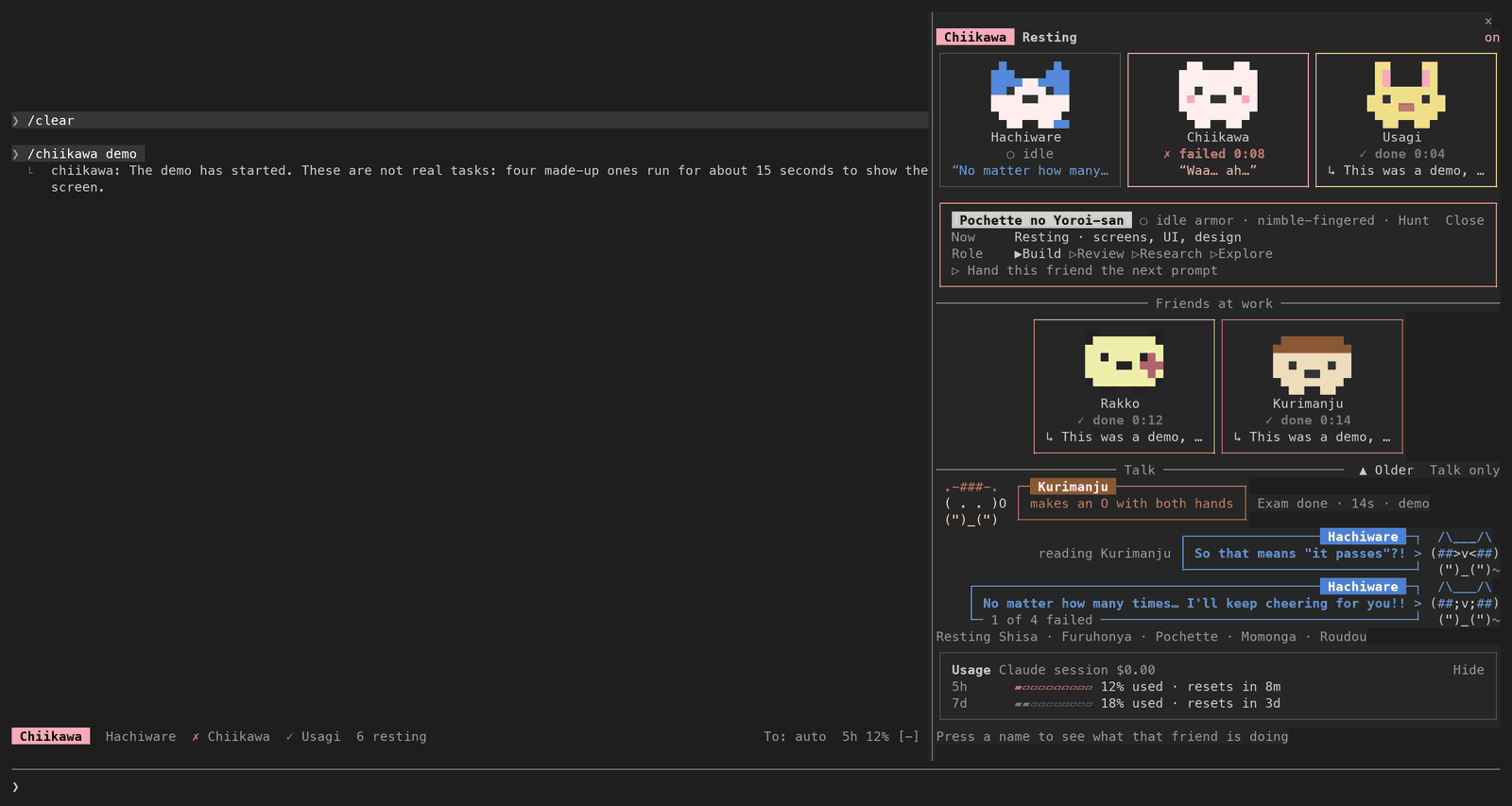The height and width of the screenshot is (806, 1512).
Task: Close the side panel with the x icon
Action: point(1488,21)
